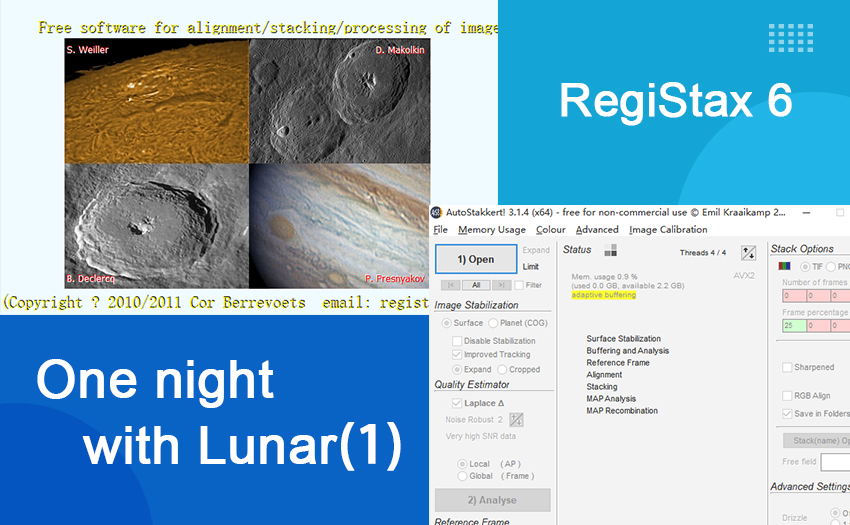
Task: Click the Noise Robust adjust icon
Action: [x=516, y=419]
